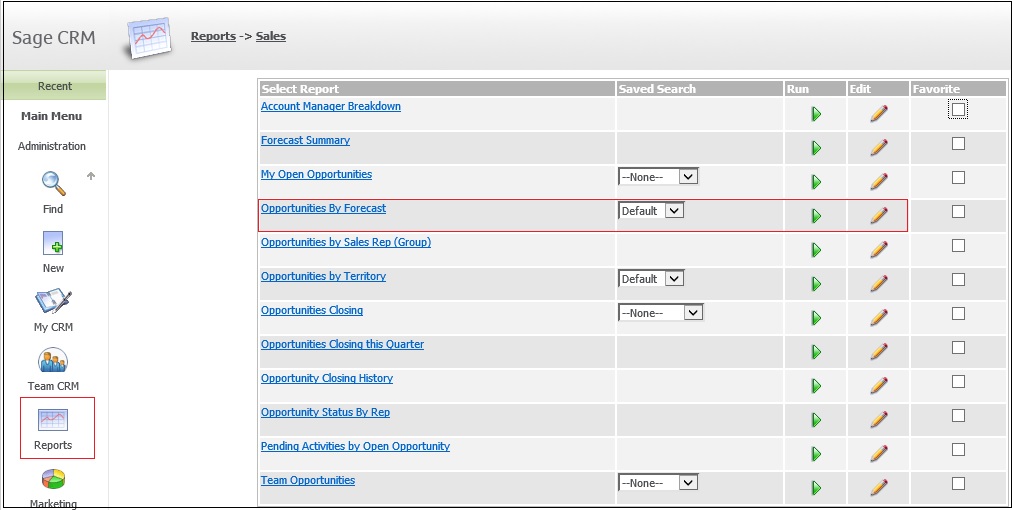The image size is (1012, 510).
Task: Edit Opportunities Closing this Quarter report
Action: [878, 351]
